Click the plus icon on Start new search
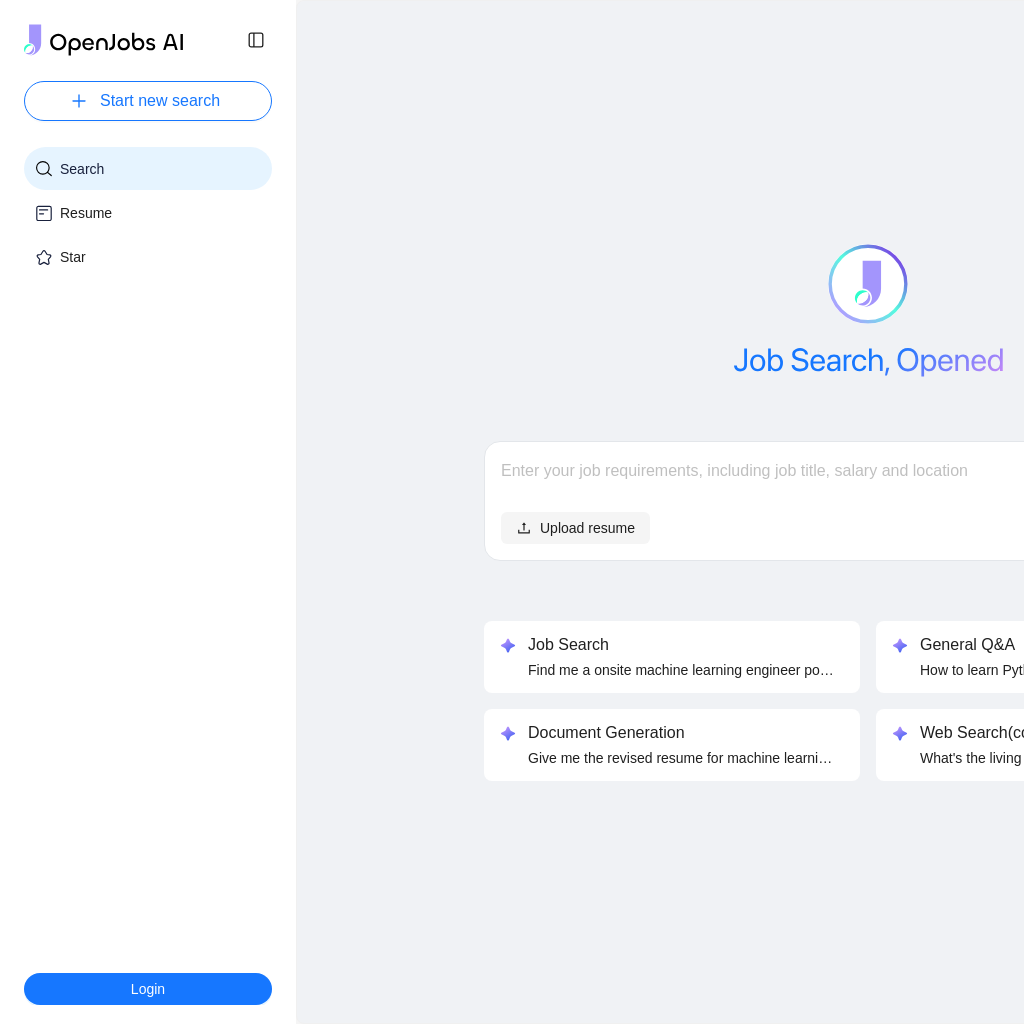The image size is (1024, 1024). (x=79, y=101)
